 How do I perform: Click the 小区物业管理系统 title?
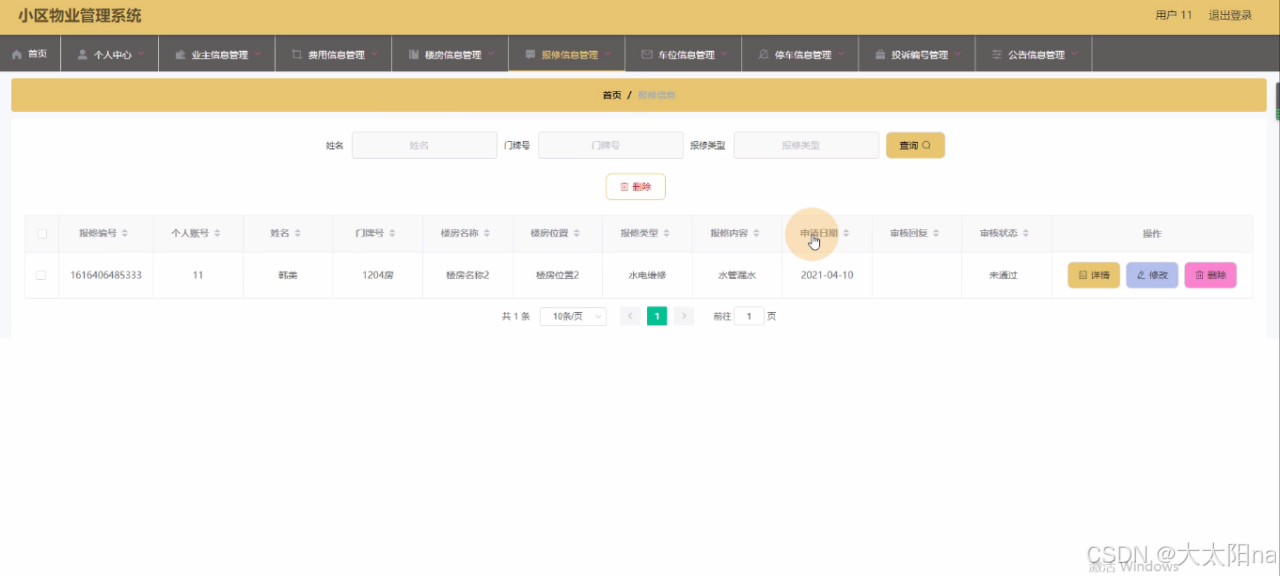pyautogui.click(x=79, y=16)
